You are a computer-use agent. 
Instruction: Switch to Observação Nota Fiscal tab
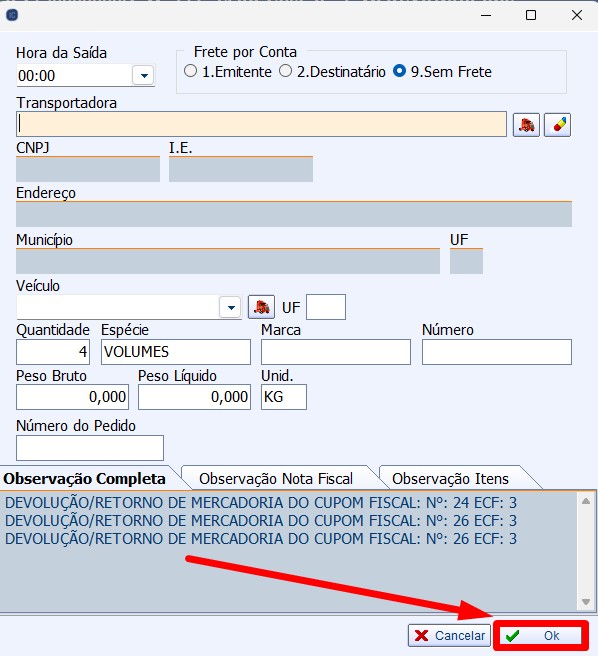276,479
